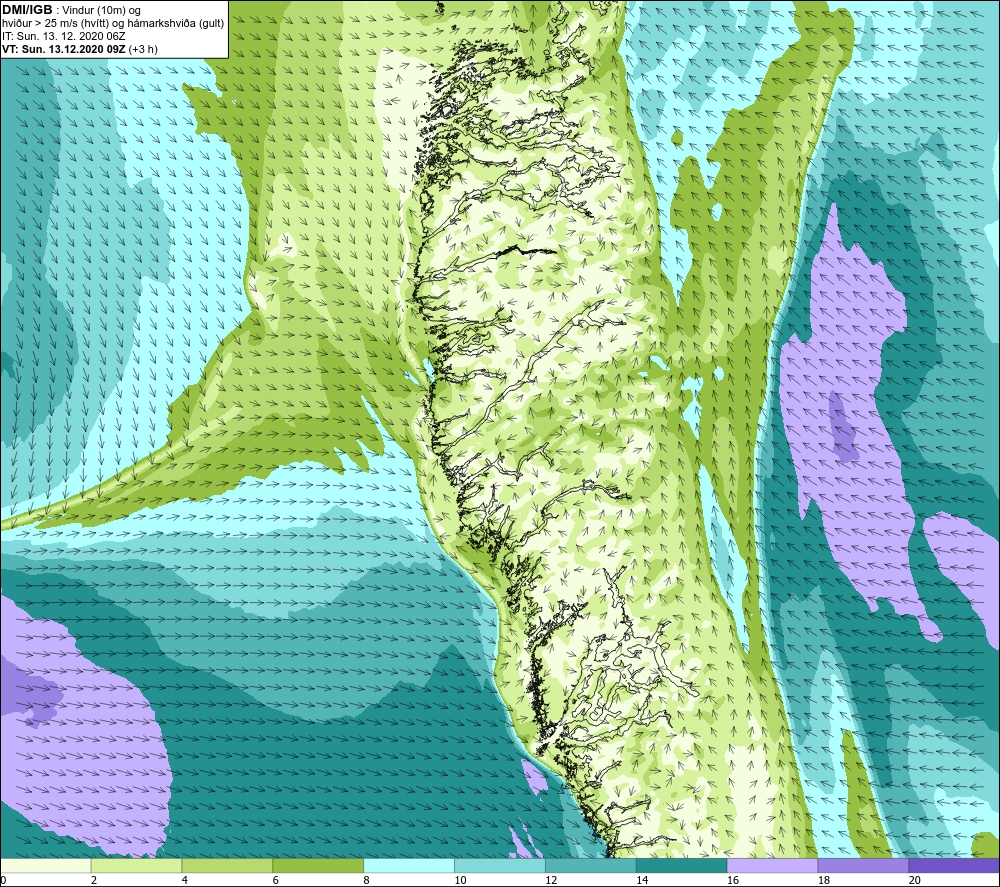The width and height of the screenshot is (1000, 887).
Task: Click the legend scale label "14"
Action: coord(642,880)
